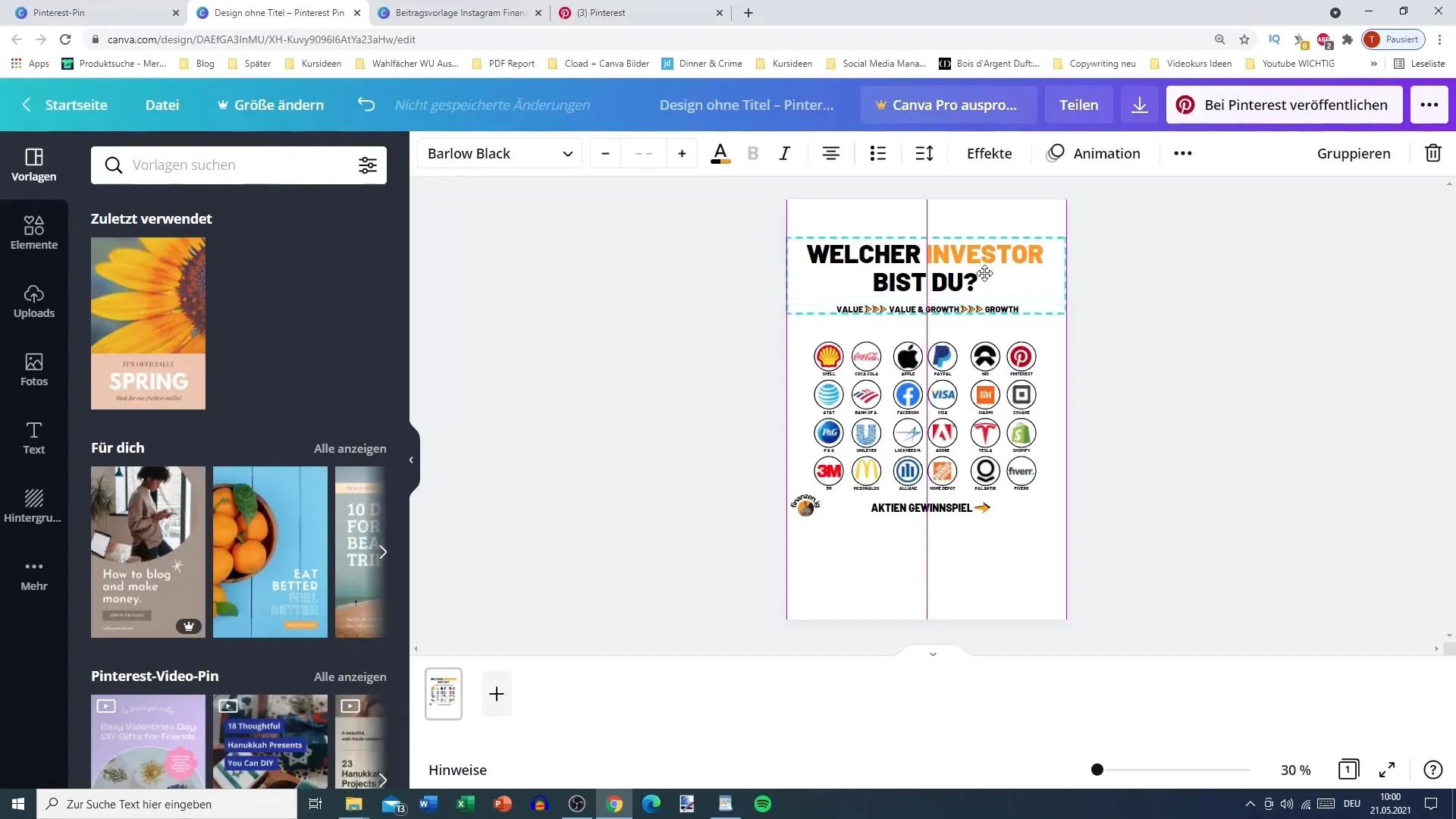1456x819 pixels.
Task: Select page 1 thumbnail in pages strip
Action: pos(444,694)
